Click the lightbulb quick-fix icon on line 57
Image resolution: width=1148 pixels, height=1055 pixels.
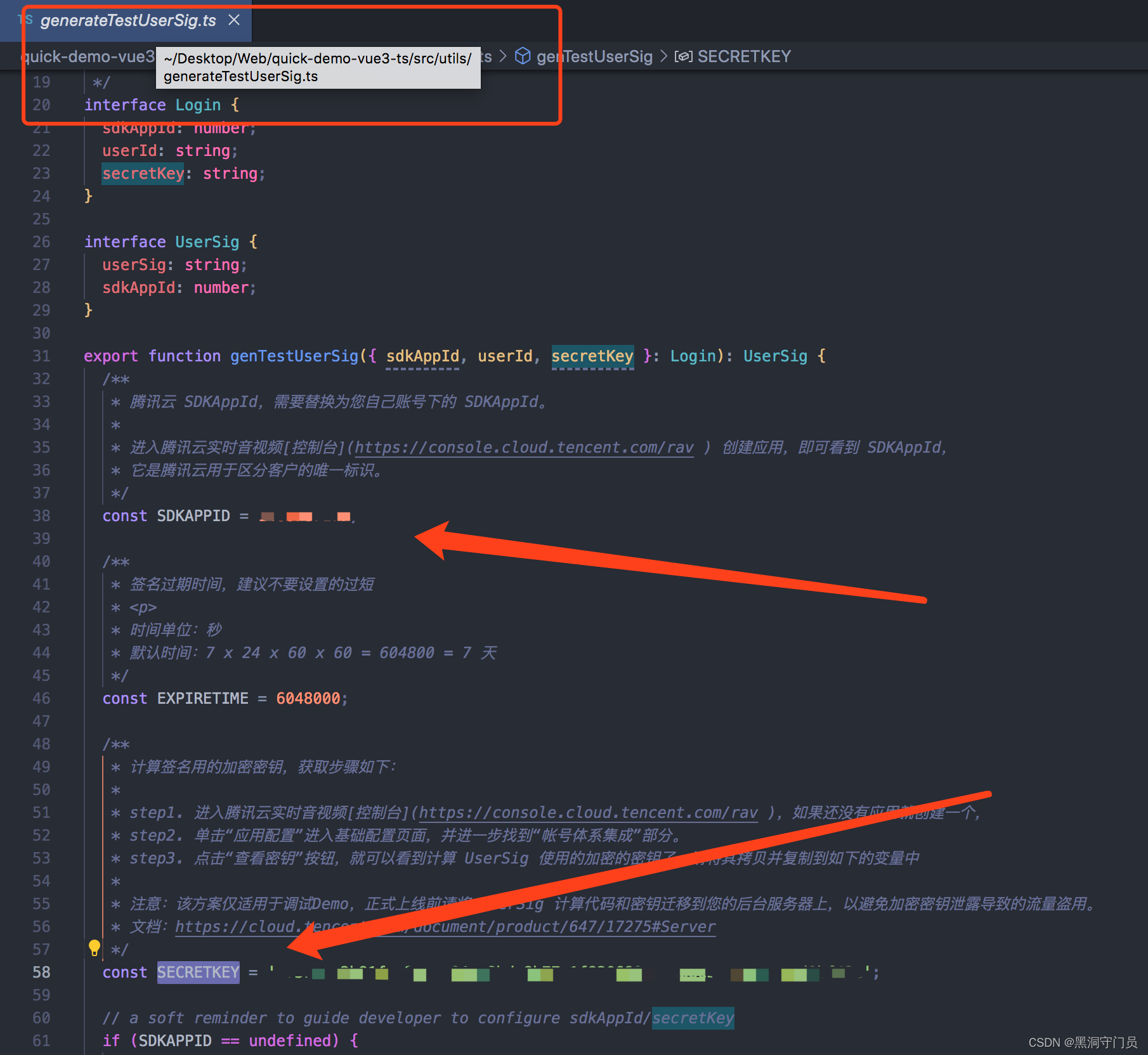tap(95, 948)
